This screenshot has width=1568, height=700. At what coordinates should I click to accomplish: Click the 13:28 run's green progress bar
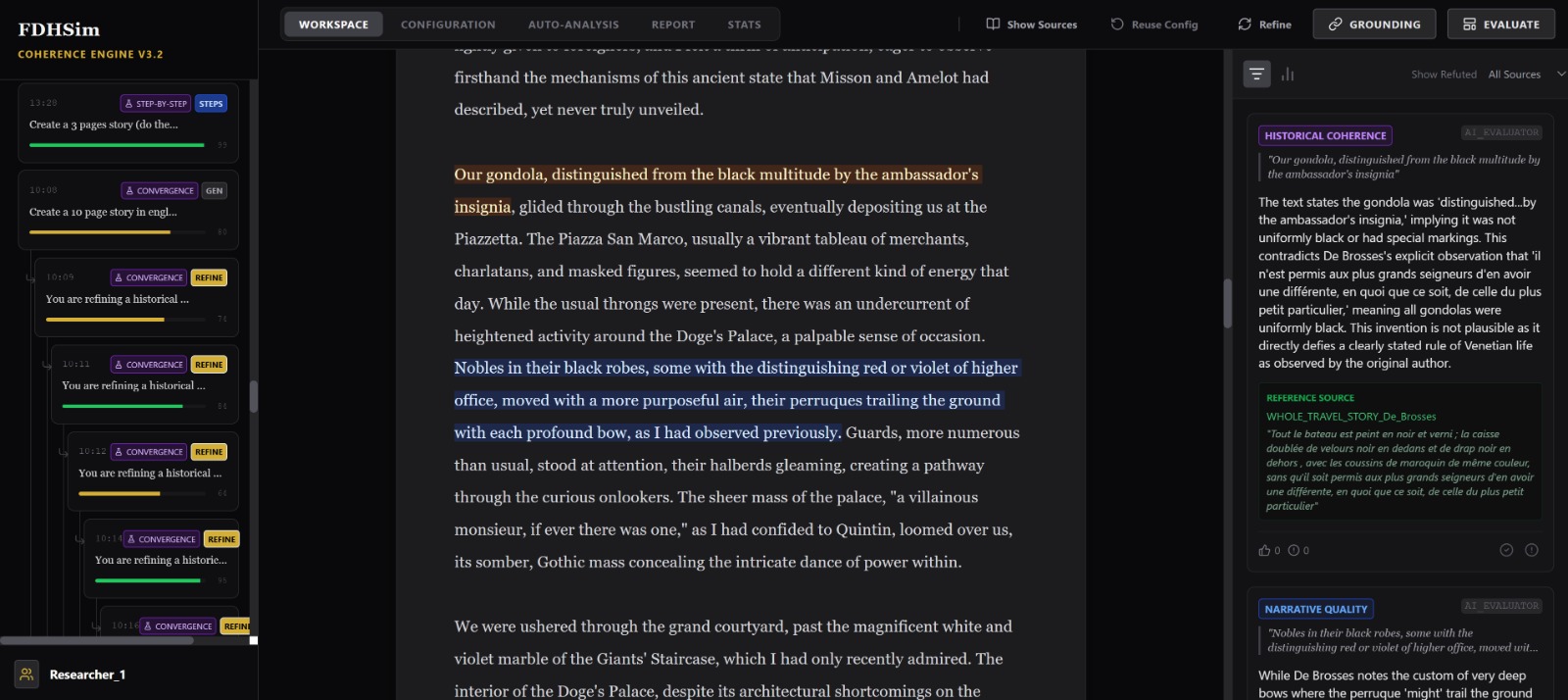pyautogui.click(x=117, y=145)
